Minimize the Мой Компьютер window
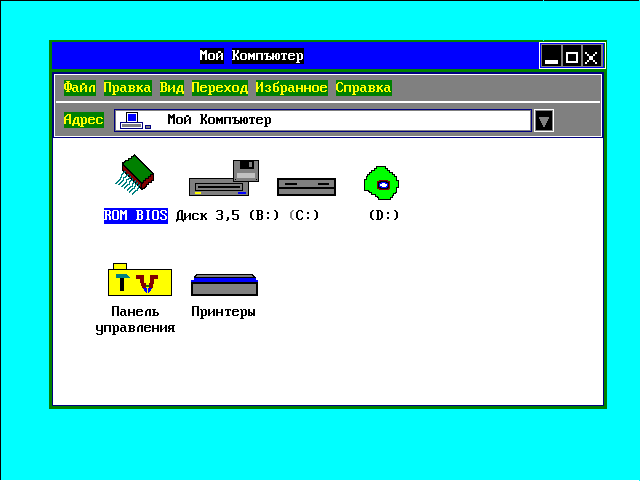The width and height of the screenshot is (640, 481). click(551, 56)
